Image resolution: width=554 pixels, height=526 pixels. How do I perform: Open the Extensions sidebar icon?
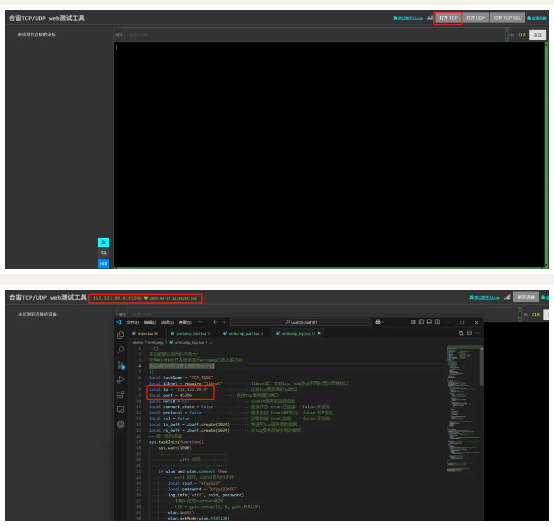pyautogui.click(x=120, y=395)
